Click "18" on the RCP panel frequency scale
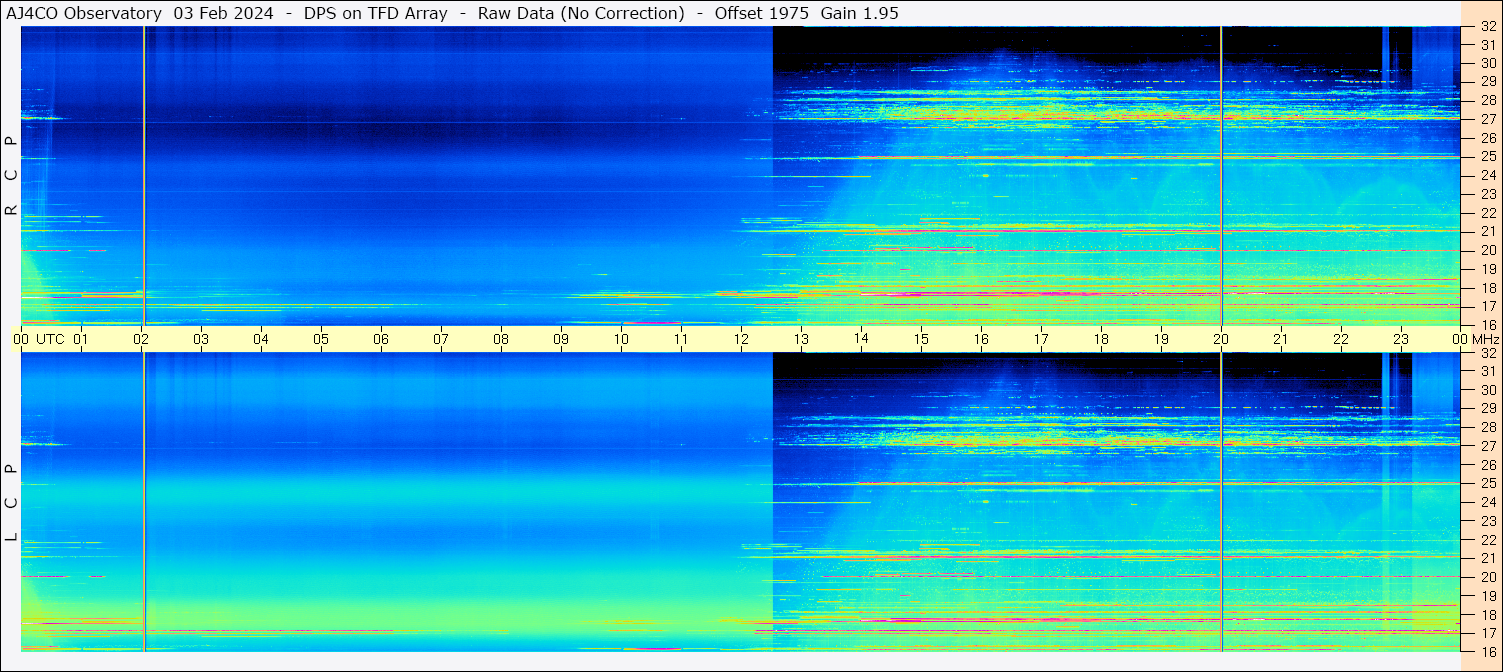 tap(1487, 288)
